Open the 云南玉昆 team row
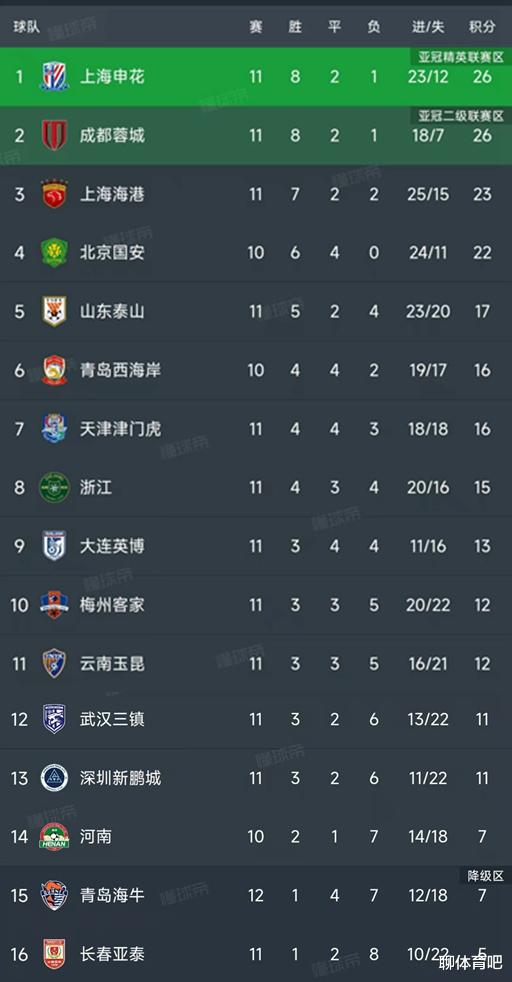Viewport: 512px width, 982px height. (256, 663)
